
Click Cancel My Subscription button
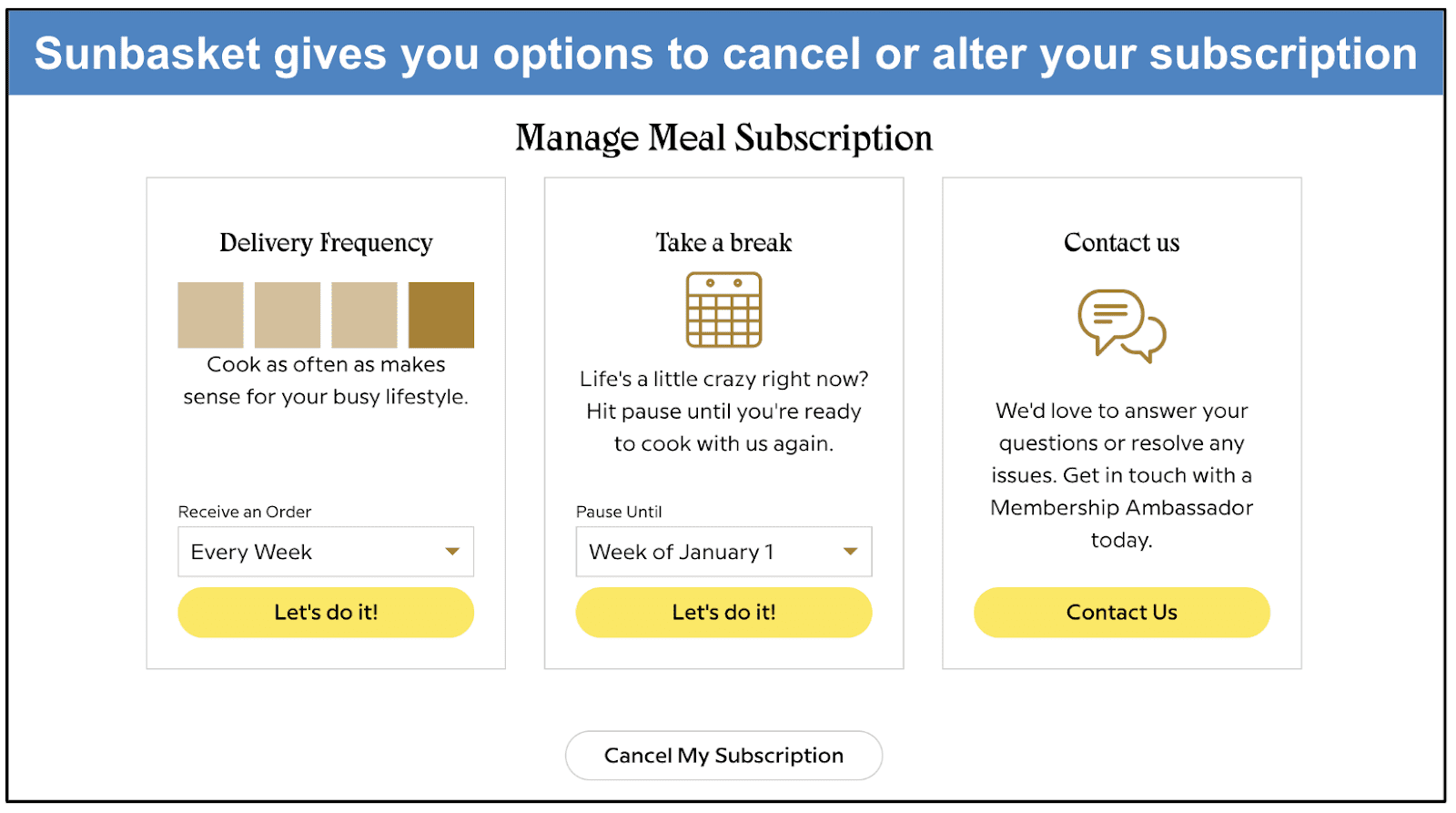click(723, 756)
